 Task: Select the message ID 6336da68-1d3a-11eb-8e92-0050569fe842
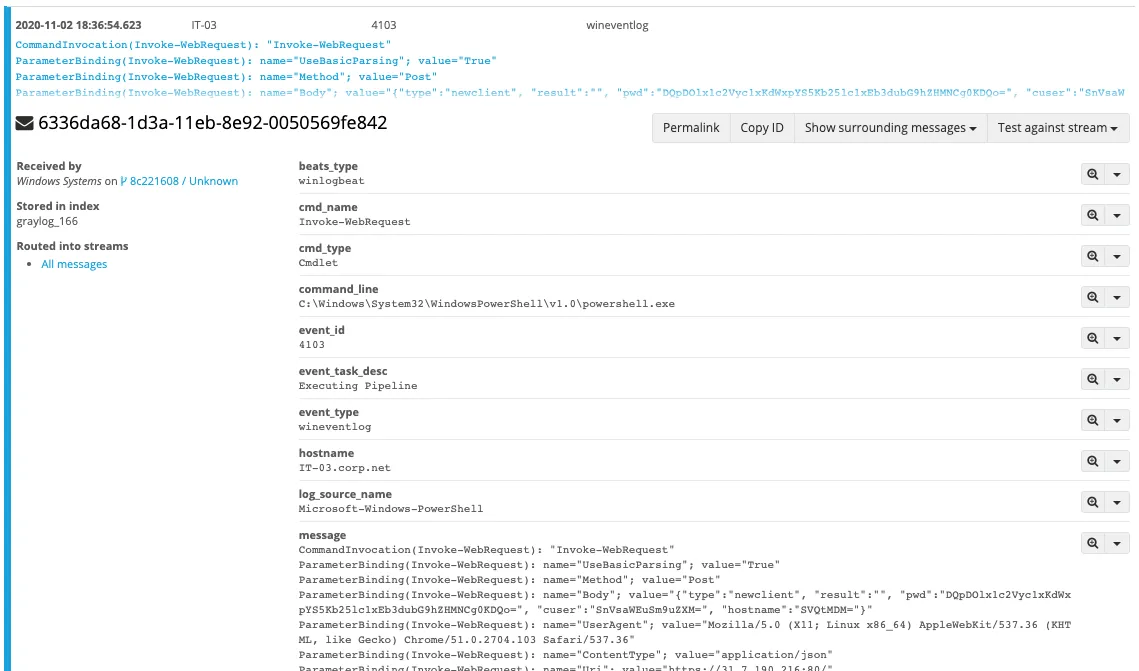tap(212, 123)
